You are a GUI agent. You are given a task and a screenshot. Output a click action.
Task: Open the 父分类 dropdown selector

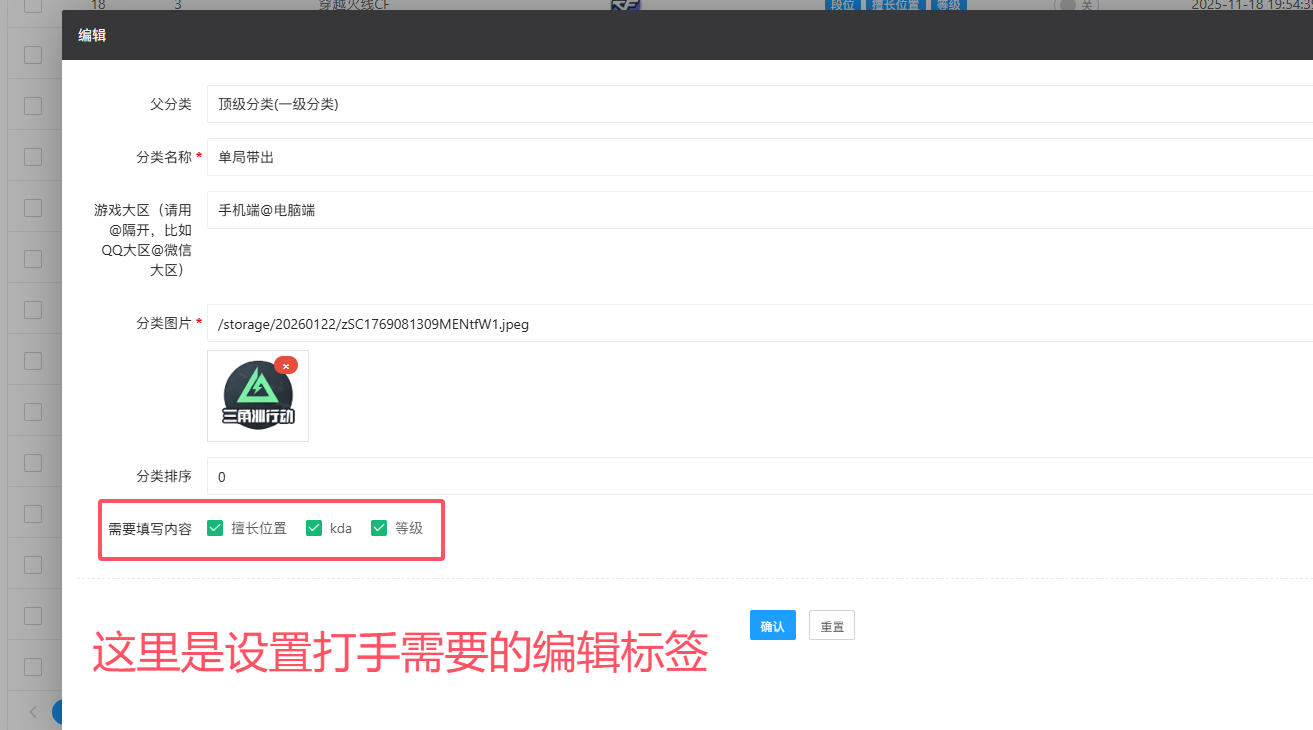pyautogui.click(x=760, y=104)
